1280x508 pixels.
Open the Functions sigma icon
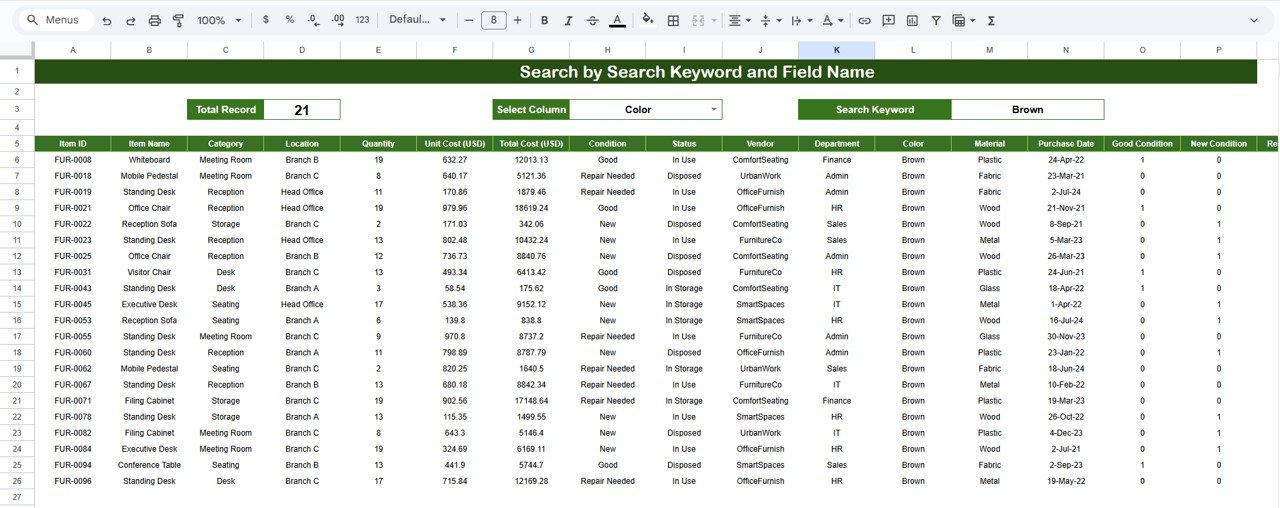click(991, 20)
